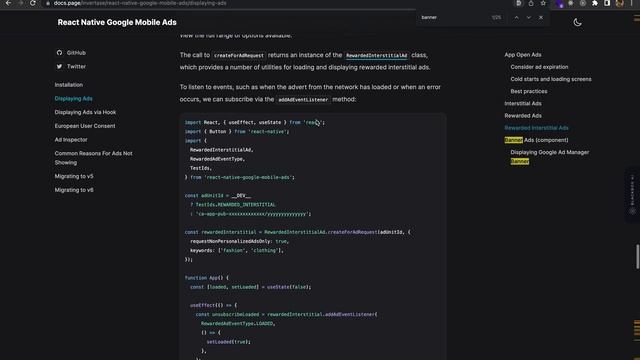
Task: Jump to Rewarded Interstitial Ads section
Action: tap(536, 128)
